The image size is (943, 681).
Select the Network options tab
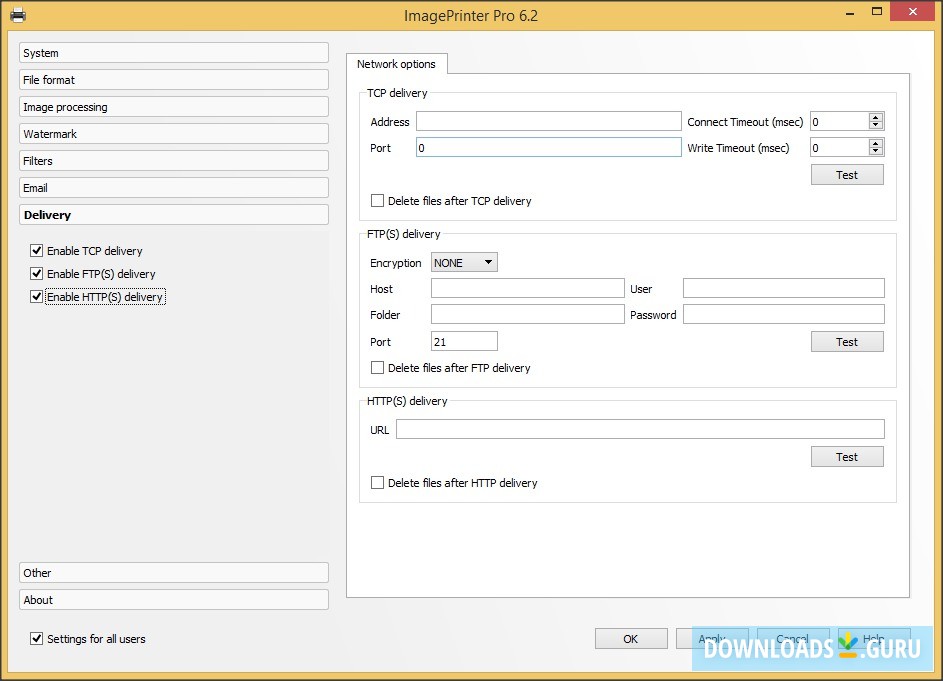tap(397, 64)
